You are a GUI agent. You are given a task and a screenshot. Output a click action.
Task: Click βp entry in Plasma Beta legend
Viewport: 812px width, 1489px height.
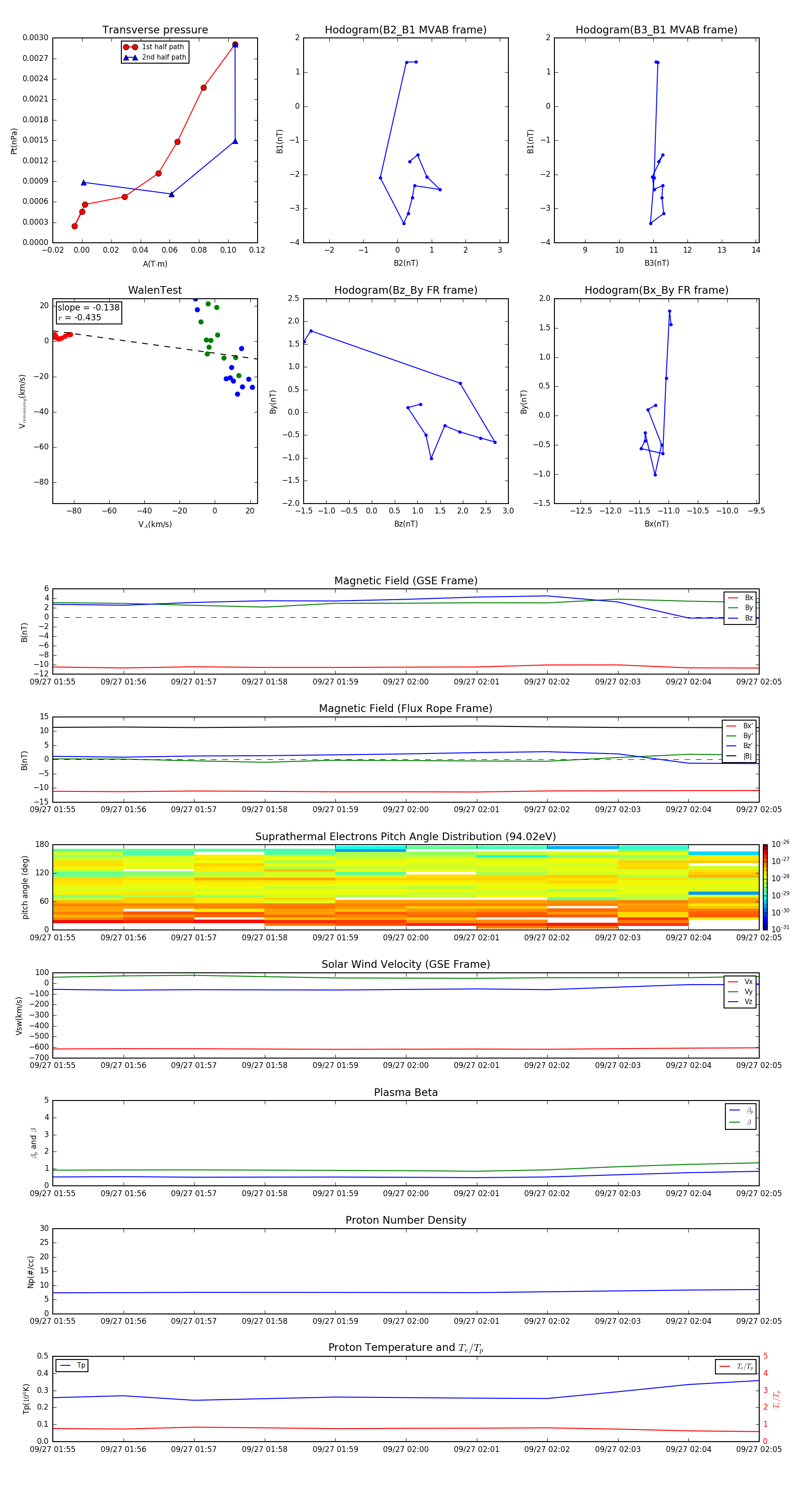coord(741,1110)
